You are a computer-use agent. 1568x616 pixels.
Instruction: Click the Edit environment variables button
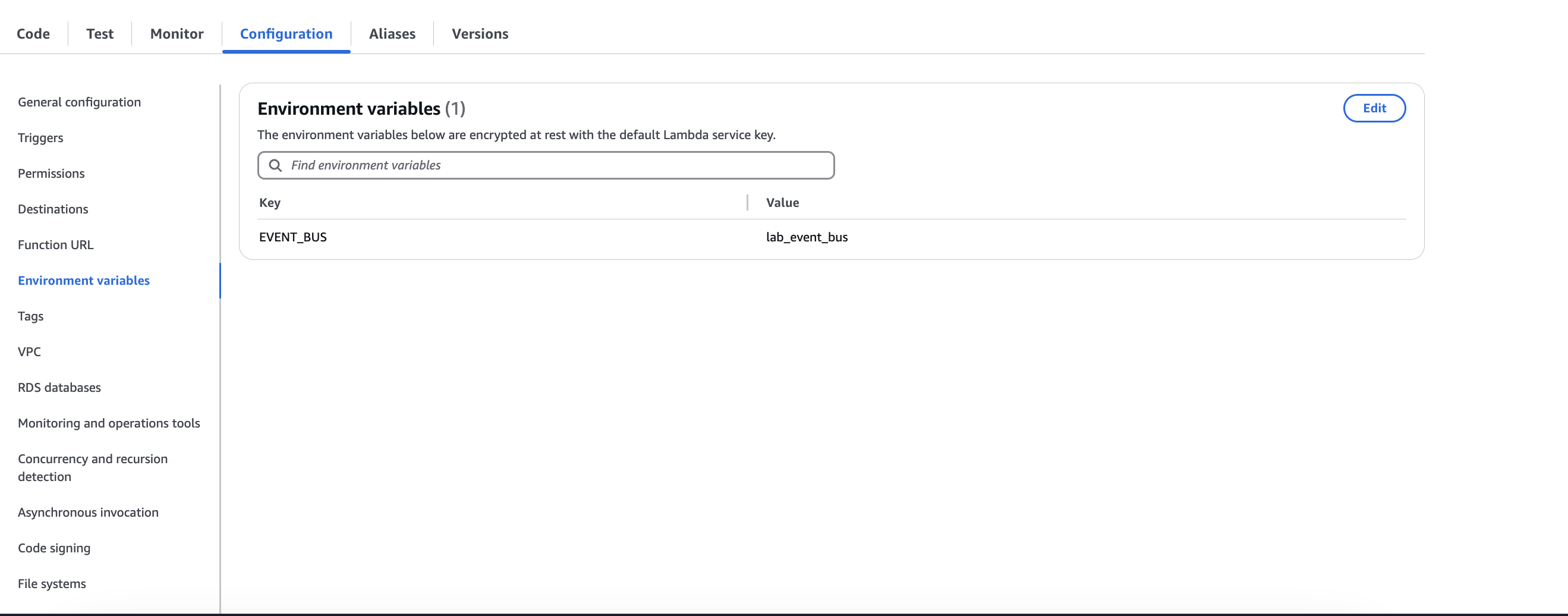[x=1374, y=108]
